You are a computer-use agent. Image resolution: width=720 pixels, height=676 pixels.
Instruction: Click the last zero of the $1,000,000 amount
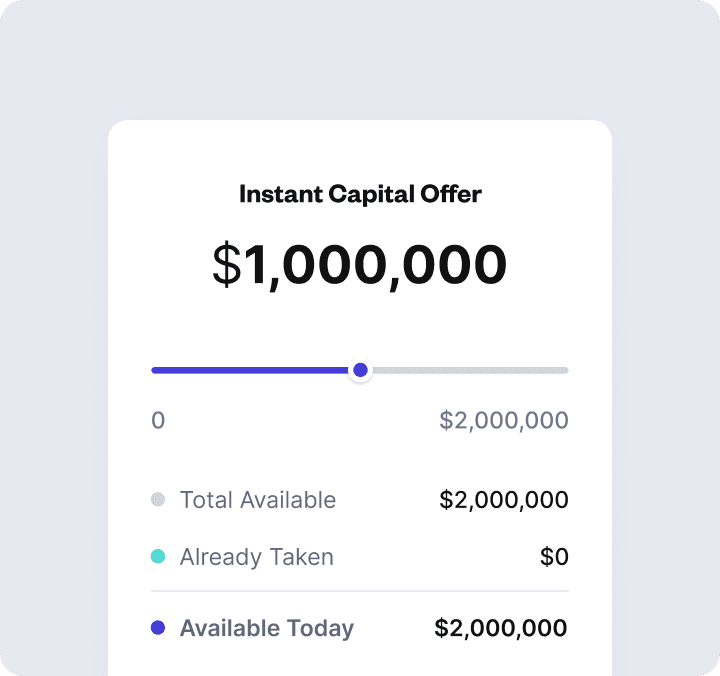487,265
